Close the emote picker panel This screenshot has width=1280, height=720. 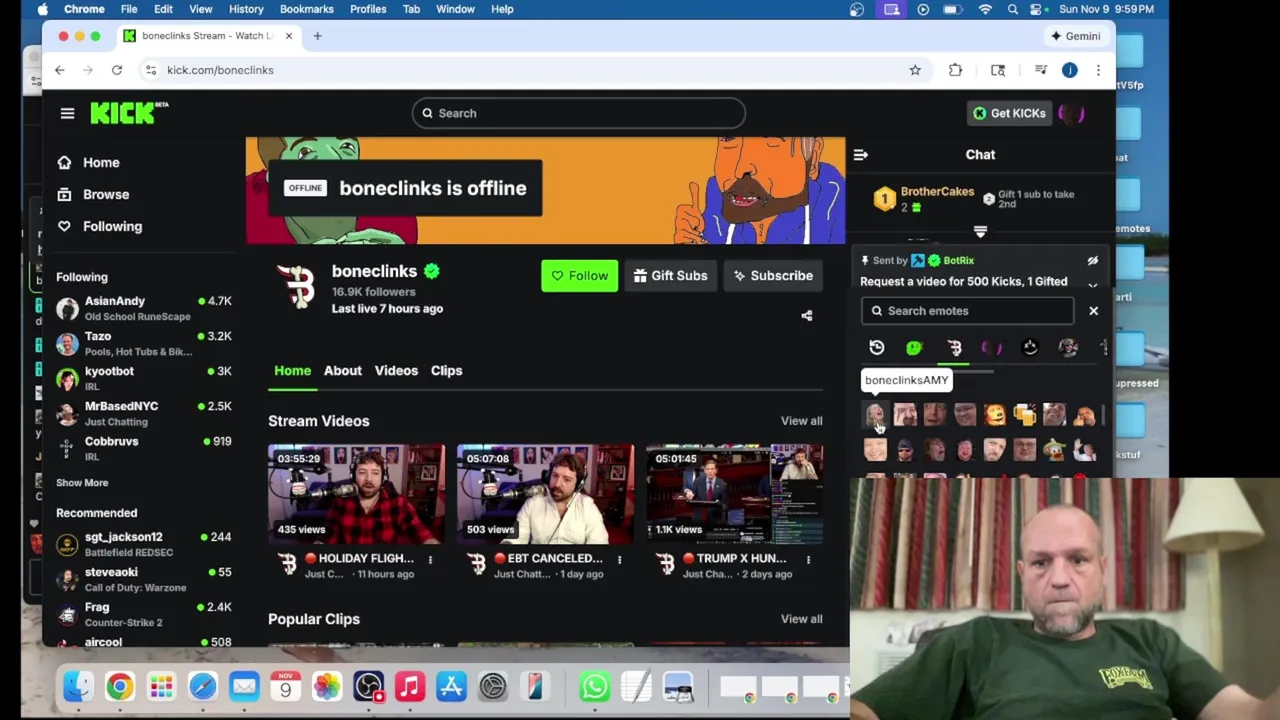coord(1093,311)
